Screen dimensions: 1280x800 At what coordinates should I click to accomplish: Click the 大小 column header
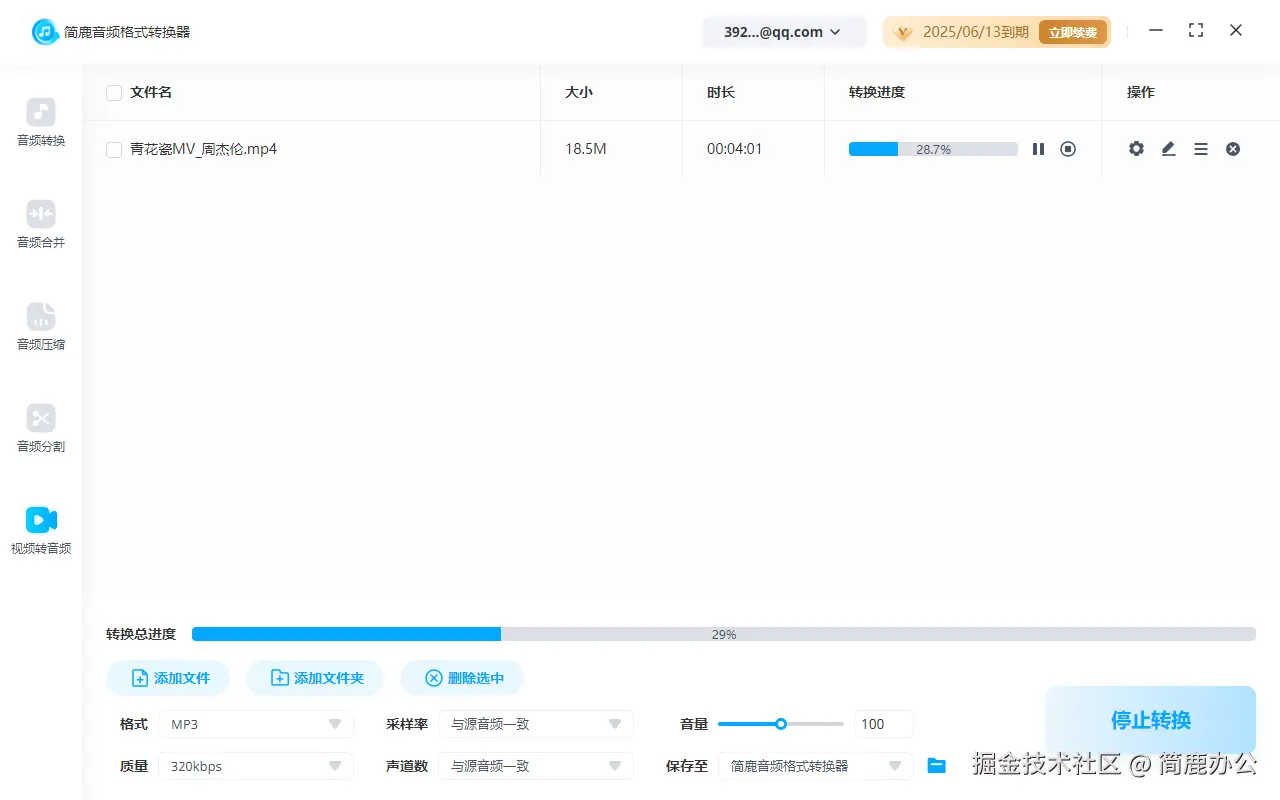point(579,92)
